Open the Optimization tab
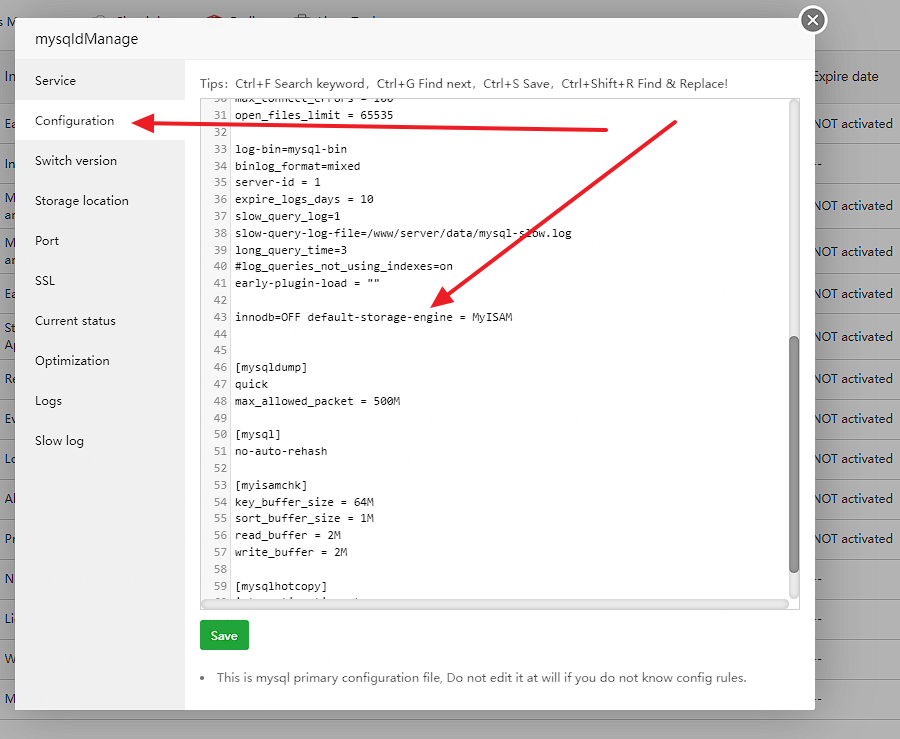Screen dimensions: 900x739 click(x=72, y=361)
